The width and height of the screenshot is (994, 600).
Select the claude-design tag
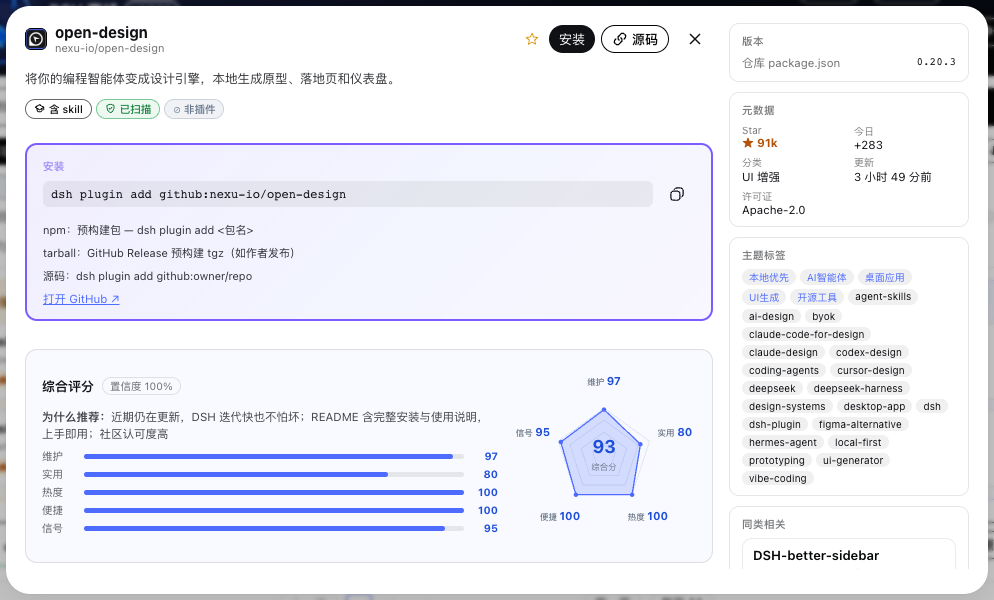coord(783,352)
